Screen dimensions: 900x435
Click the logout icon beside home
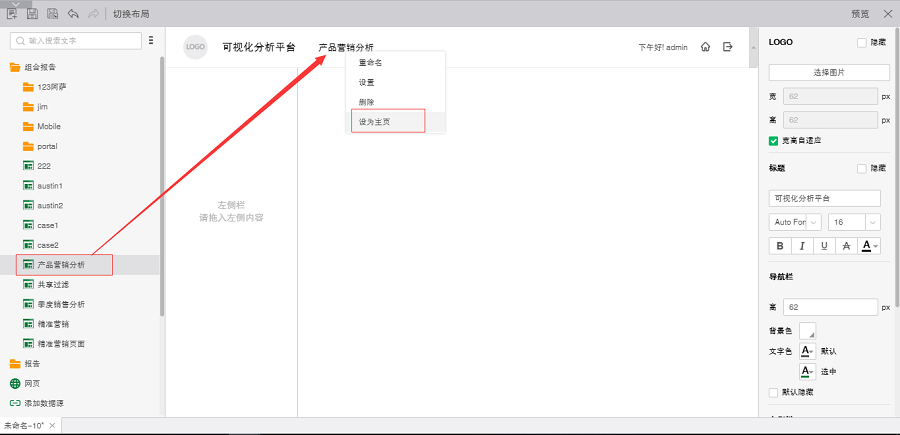(x=728, y=47)
